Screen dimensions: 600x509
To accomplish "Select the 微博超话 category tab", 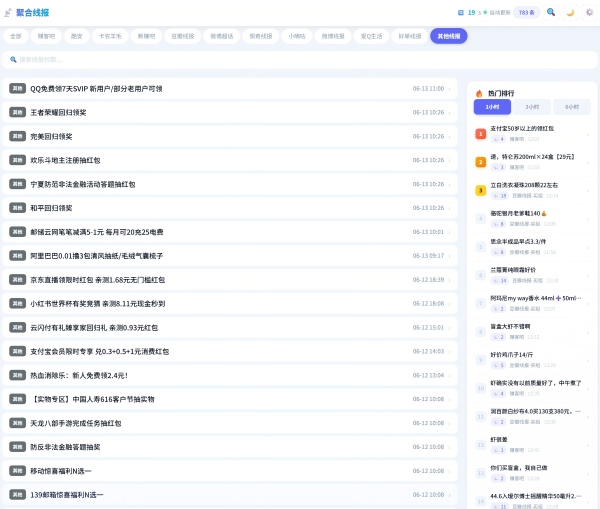I will 222,36.
